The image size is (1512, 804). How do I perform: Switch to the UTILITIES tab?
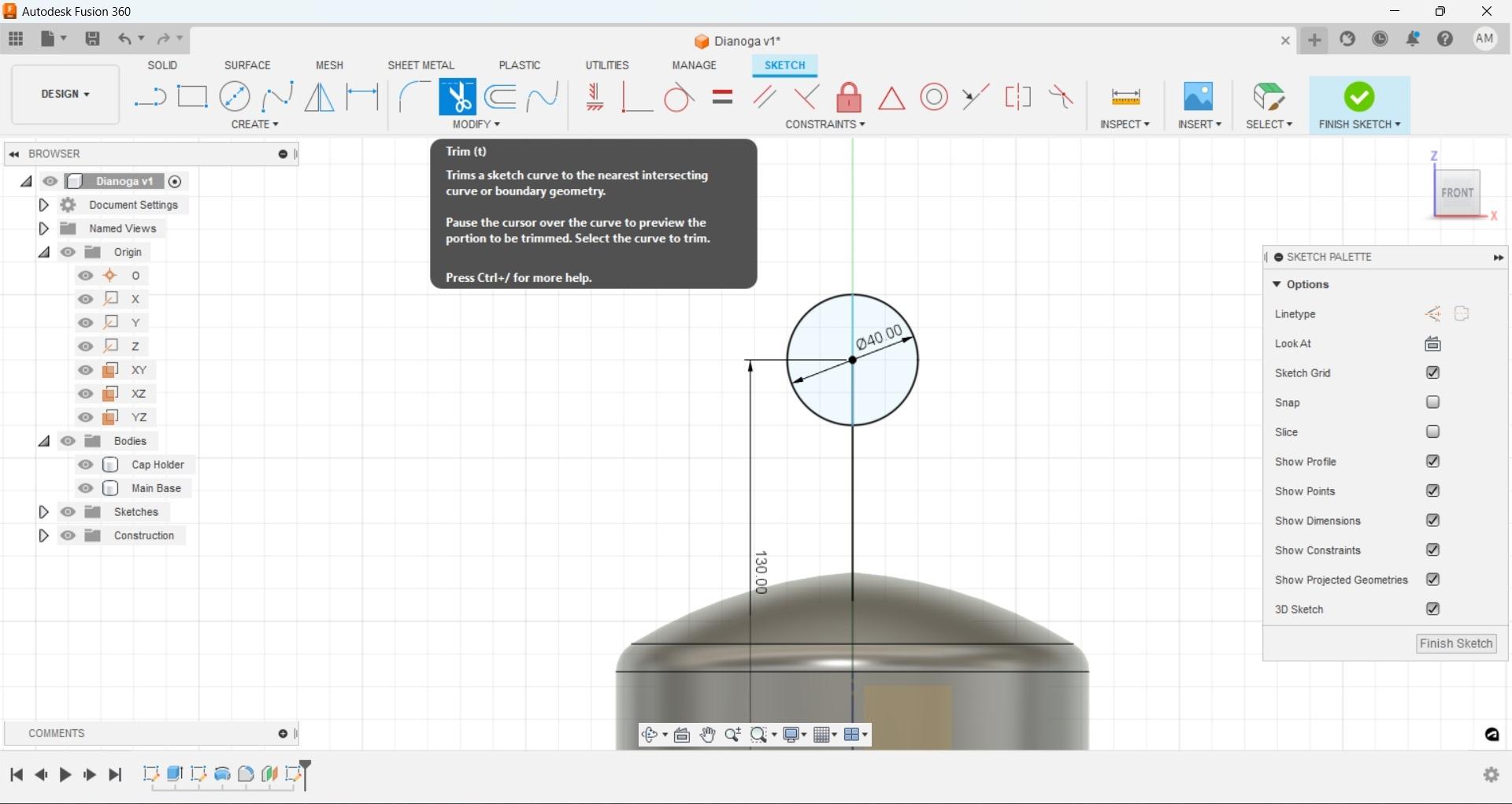[x=607, y=65]
